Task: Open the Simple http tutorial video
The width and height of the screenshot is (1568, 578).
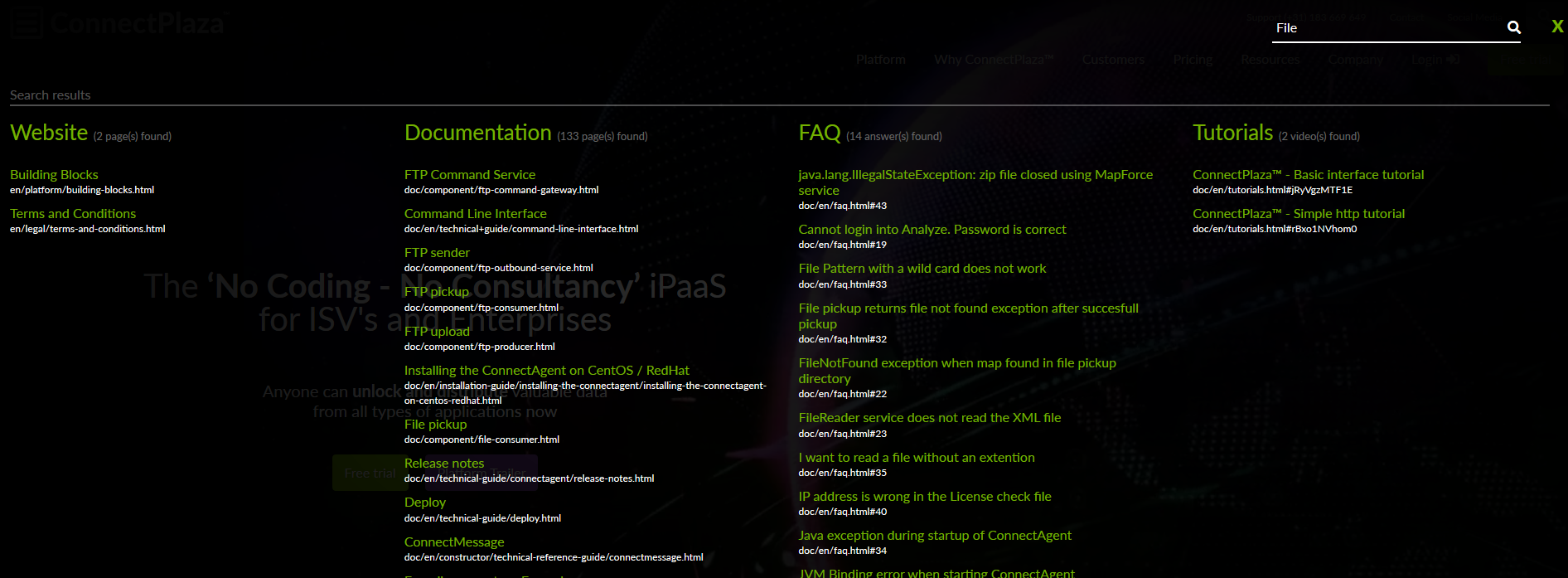Action: pos(1299,214)
